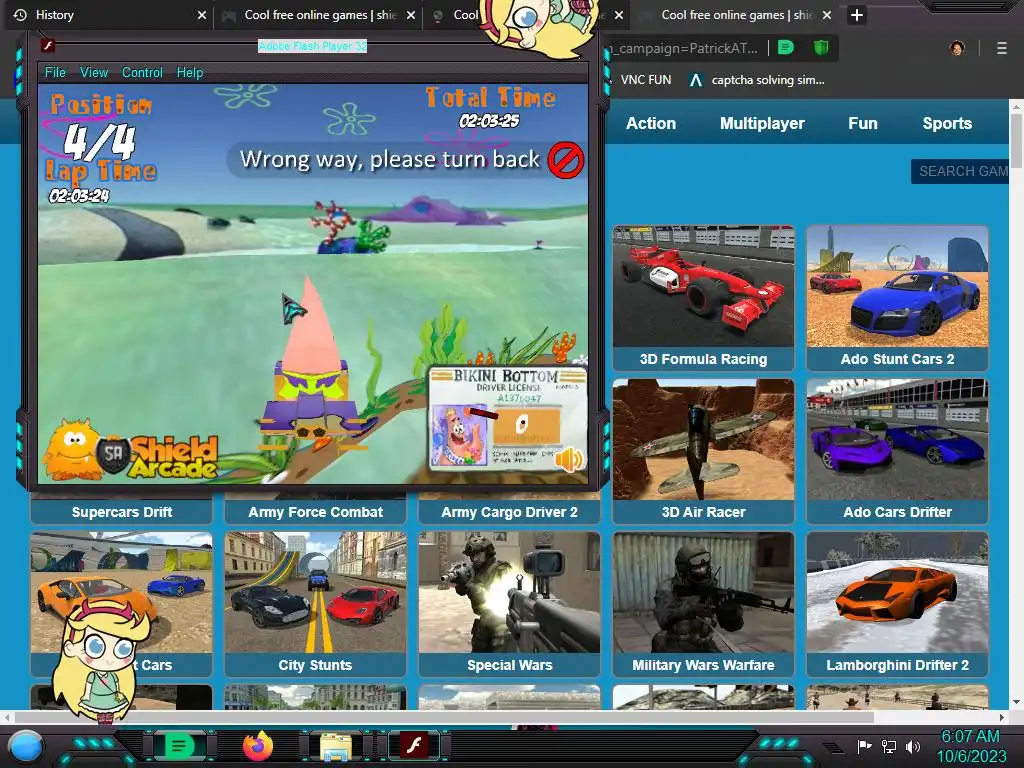
Task: Click the page horizontal scrollbar
Action: (444, 717)
